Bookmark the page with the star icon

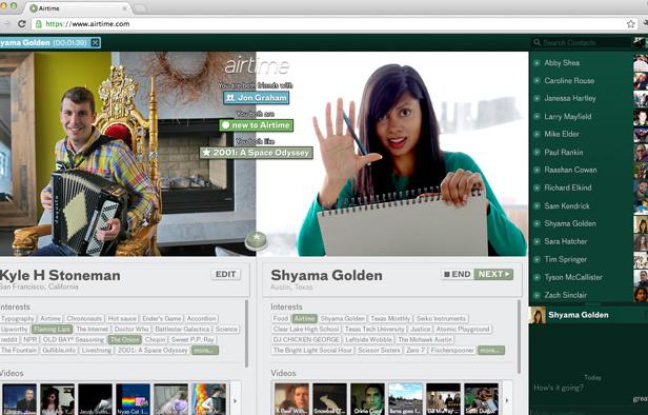pyautogui.click(x=631, y=24)
